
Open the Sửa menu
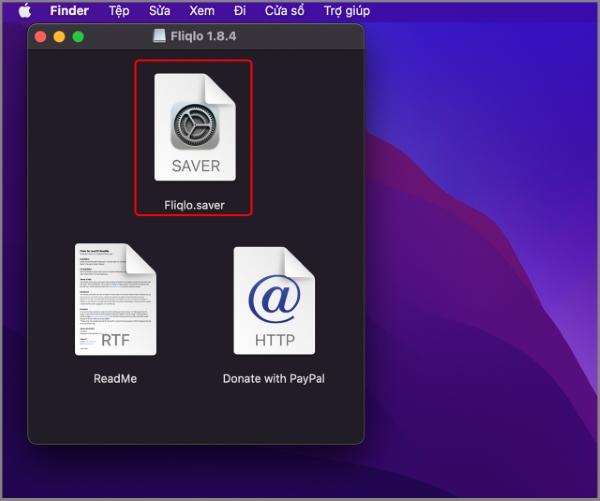[161, 11]
